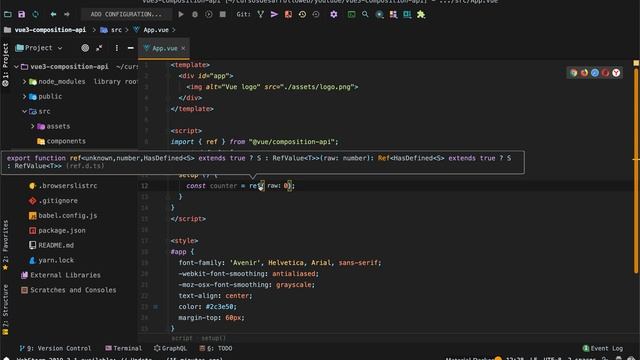Screen dimensions: 640x360
Task: Click the green terminal-style toolbar icon
Action: click(x=351, y=14)
